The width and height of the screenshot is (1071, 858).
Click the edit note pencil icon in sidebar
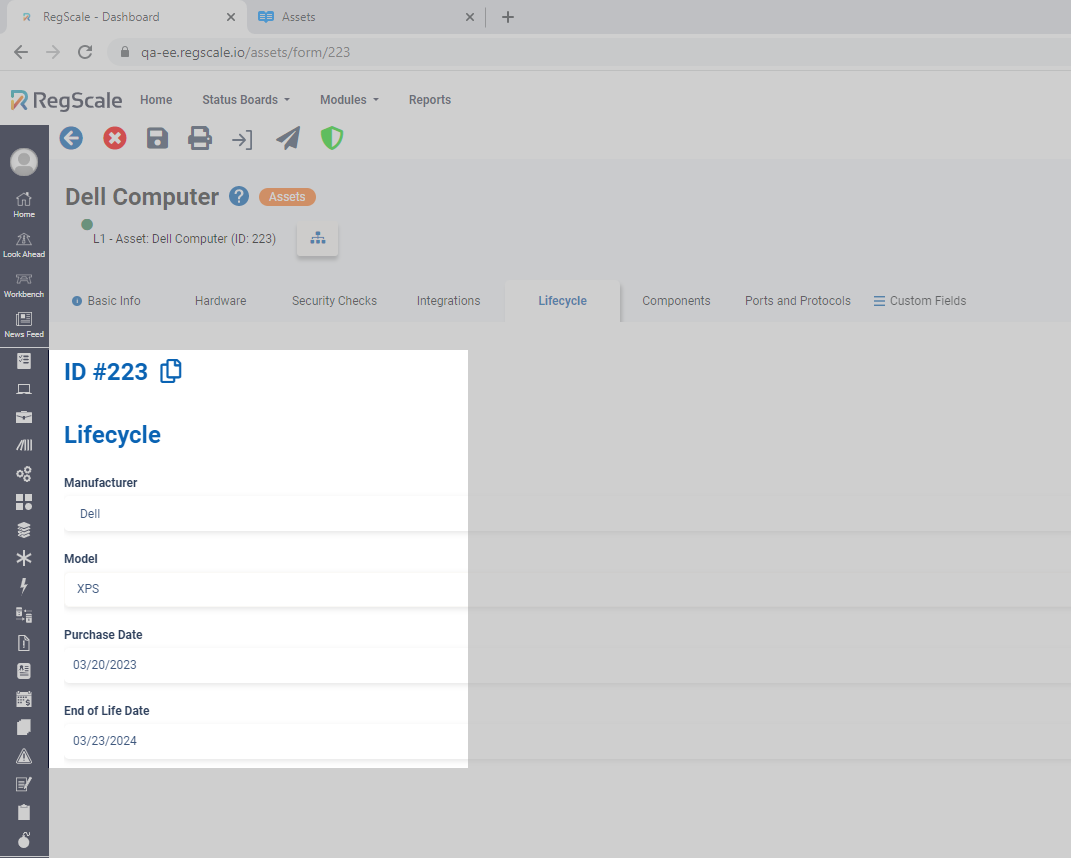pyautogui.click(x=24, y=784)
